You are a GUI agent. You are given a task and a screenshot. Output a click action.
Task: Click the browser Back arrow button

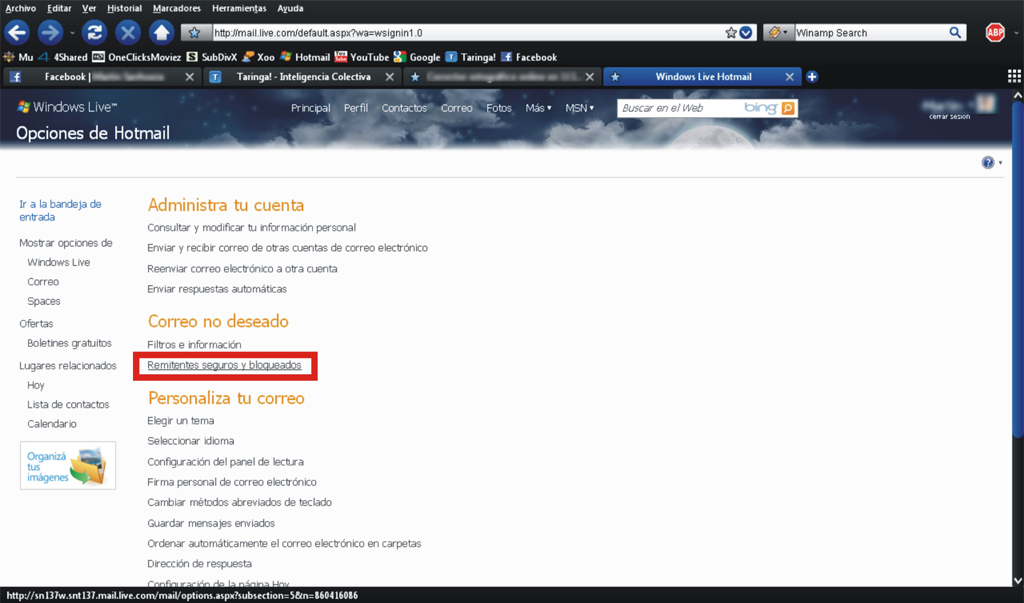coord(18,32)
